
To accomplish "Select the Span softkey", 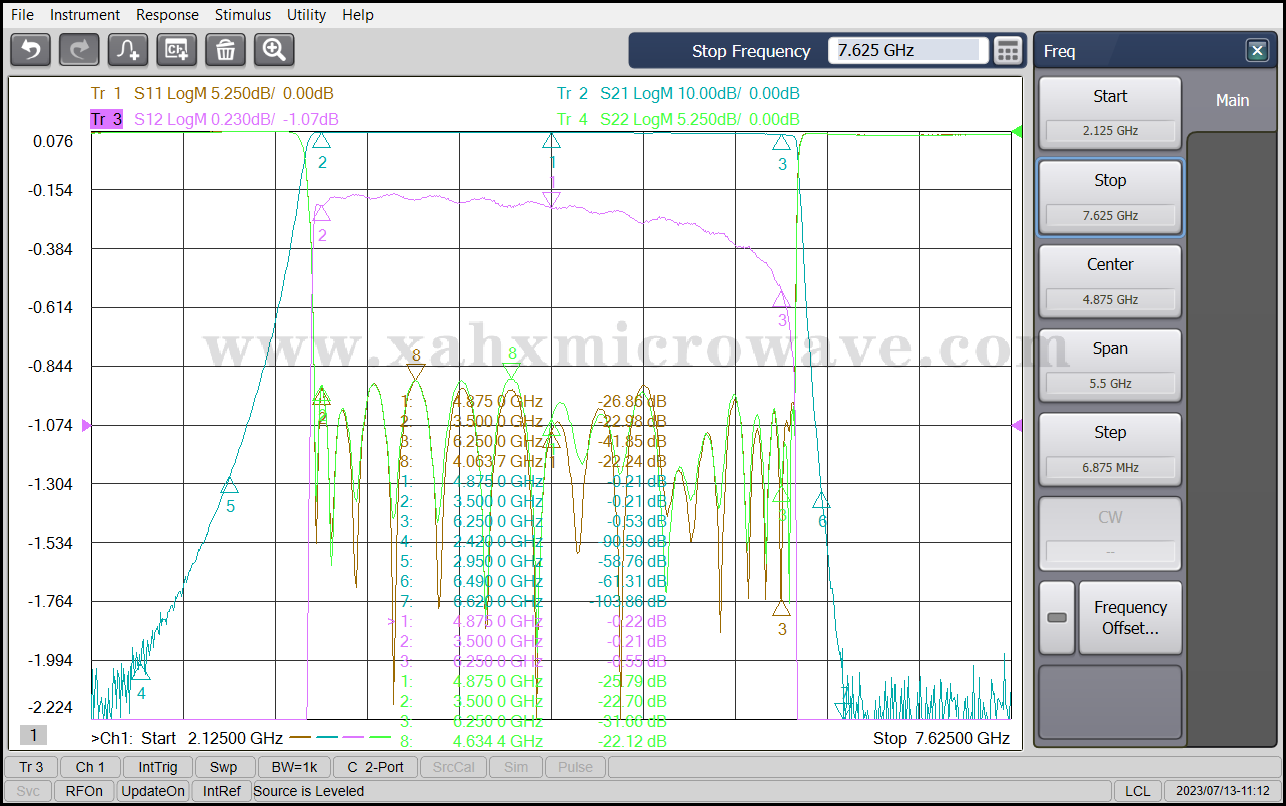I will (x=1110, y=364).
